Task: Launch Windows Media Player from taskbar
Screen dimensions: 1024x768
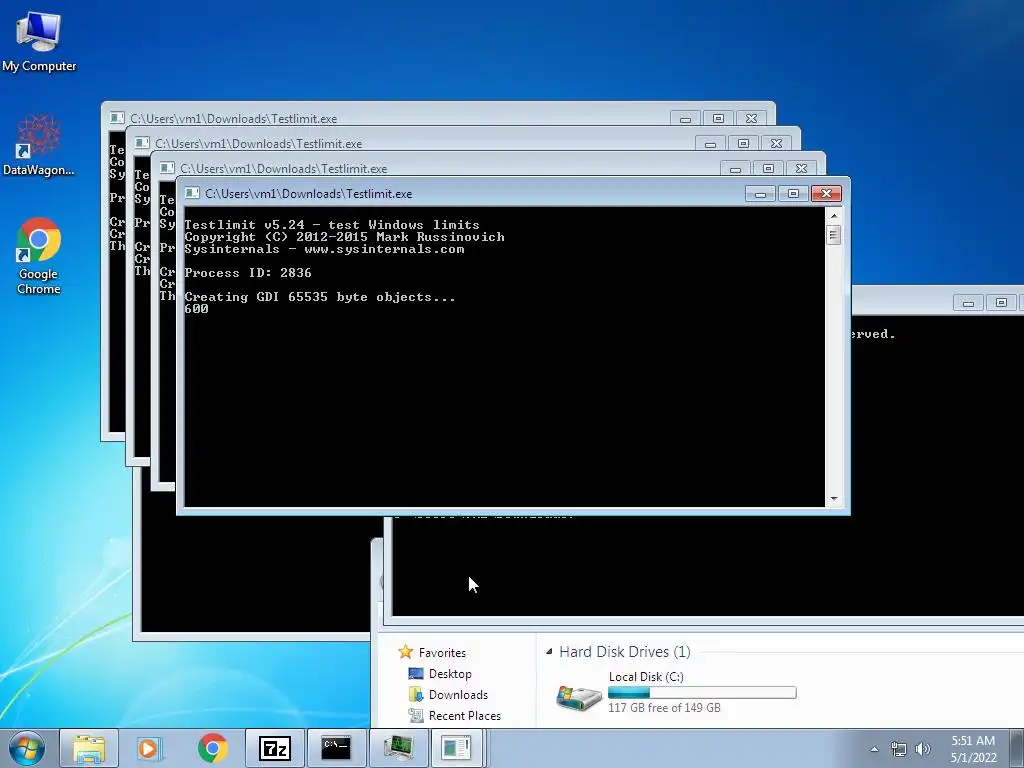Action: [150, 748]
